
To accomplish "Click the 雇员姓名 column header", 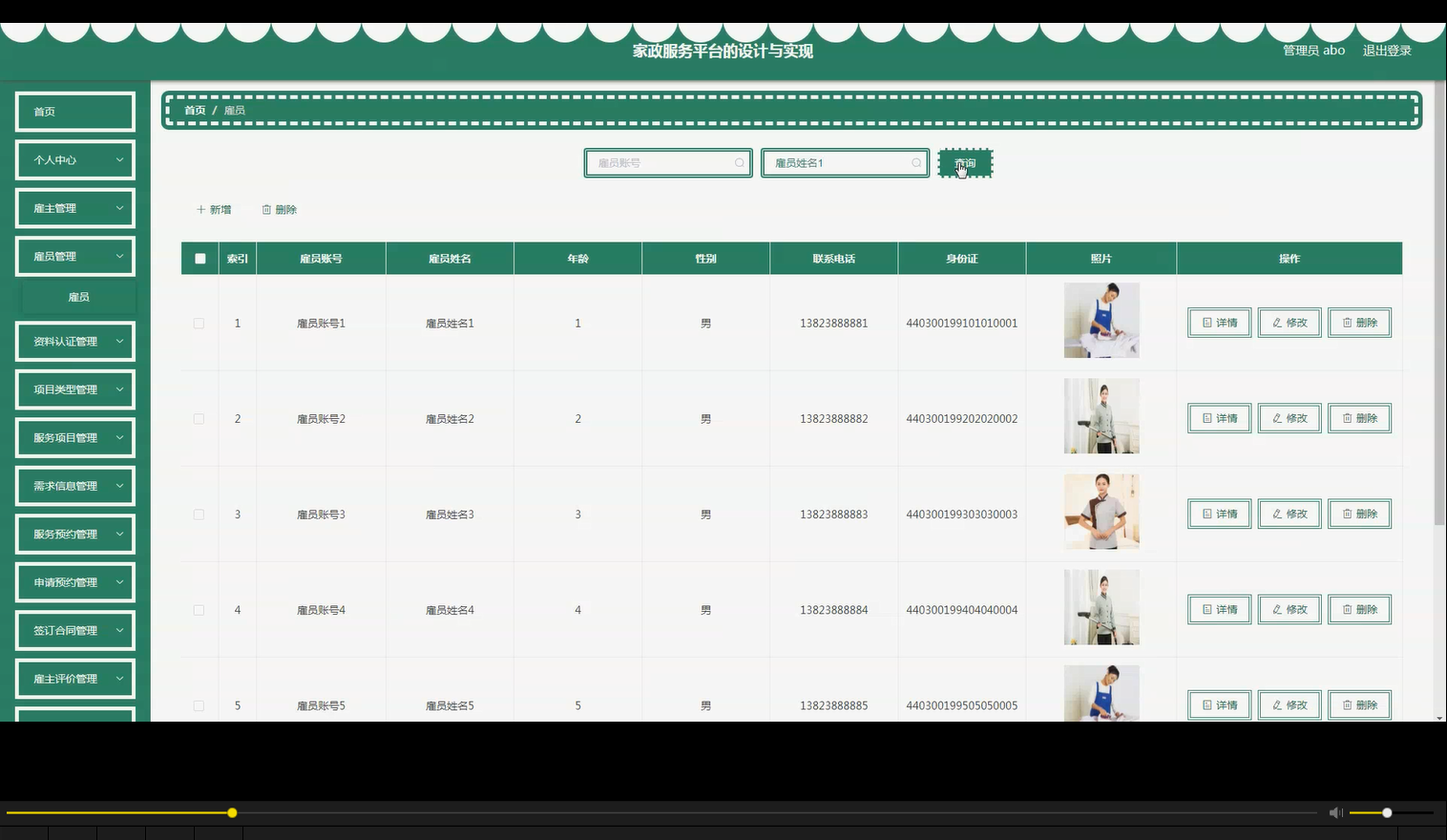I will [x=450, y=259].
